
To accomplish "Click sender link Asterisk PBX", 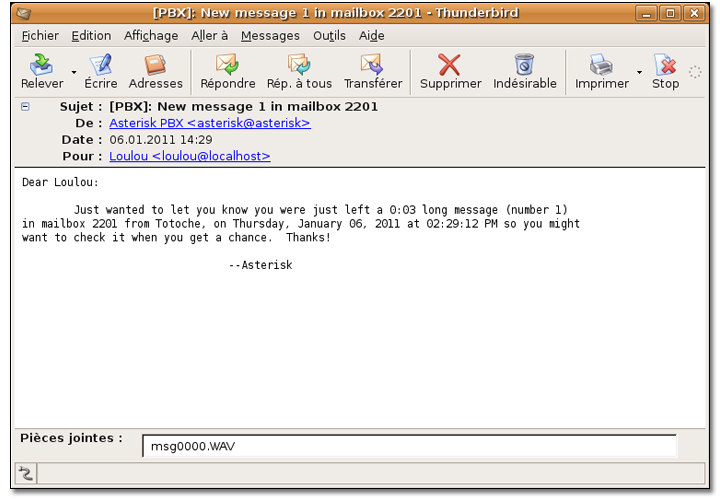I will pos(210,123).
